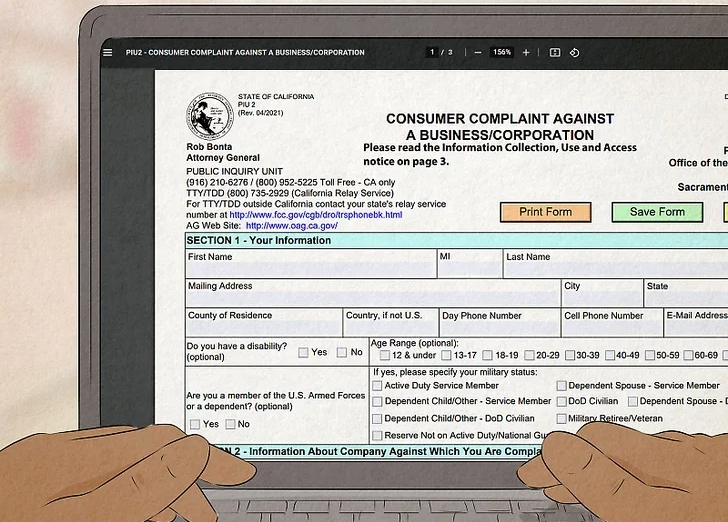Check the 12 & under age range
Viewport: 728px width, 522px height.
(x=384, y=355)
